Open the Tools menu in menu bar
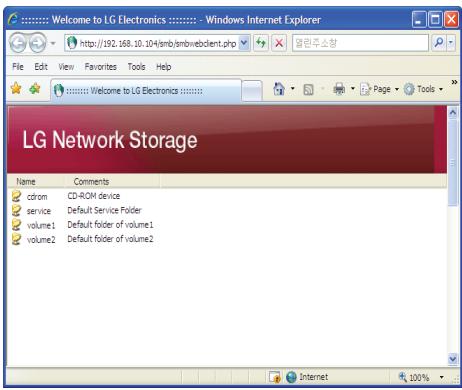Image resolution: width=462 pixels, height=390 pixels. click(136, 67)
